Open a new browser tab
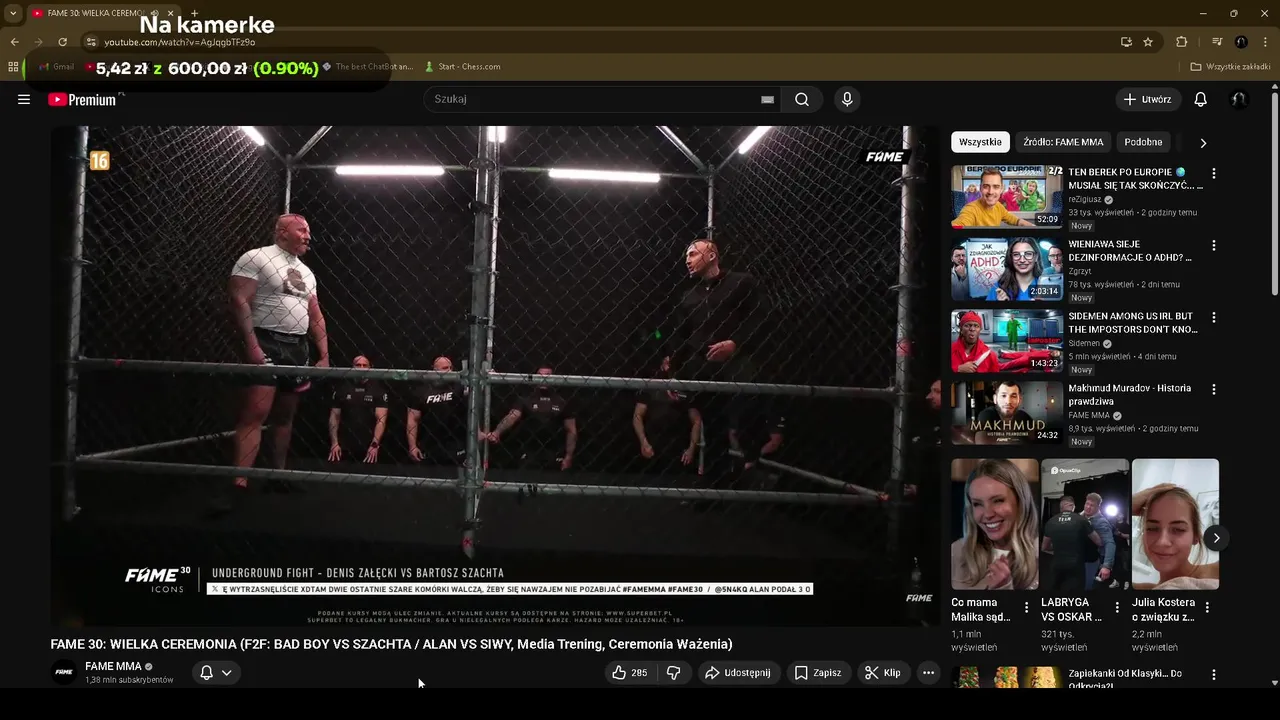 point(194,13)
